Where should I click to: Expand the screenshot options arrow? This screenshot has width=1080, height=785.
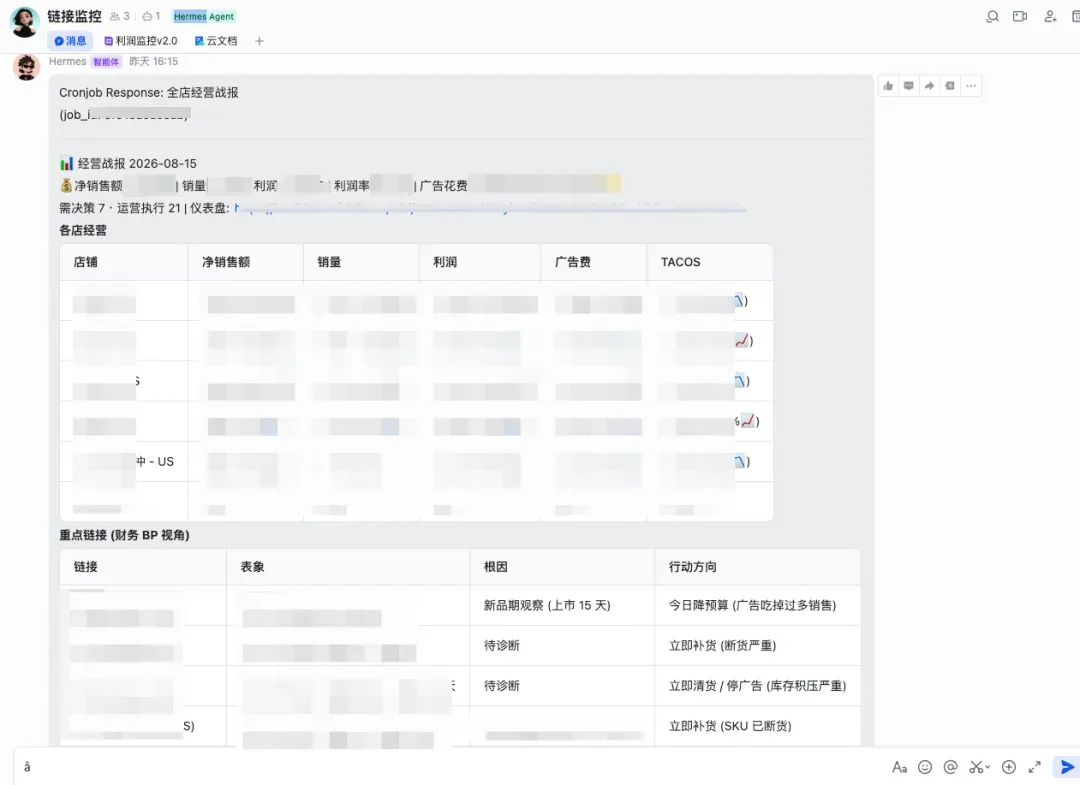[988, 767]
